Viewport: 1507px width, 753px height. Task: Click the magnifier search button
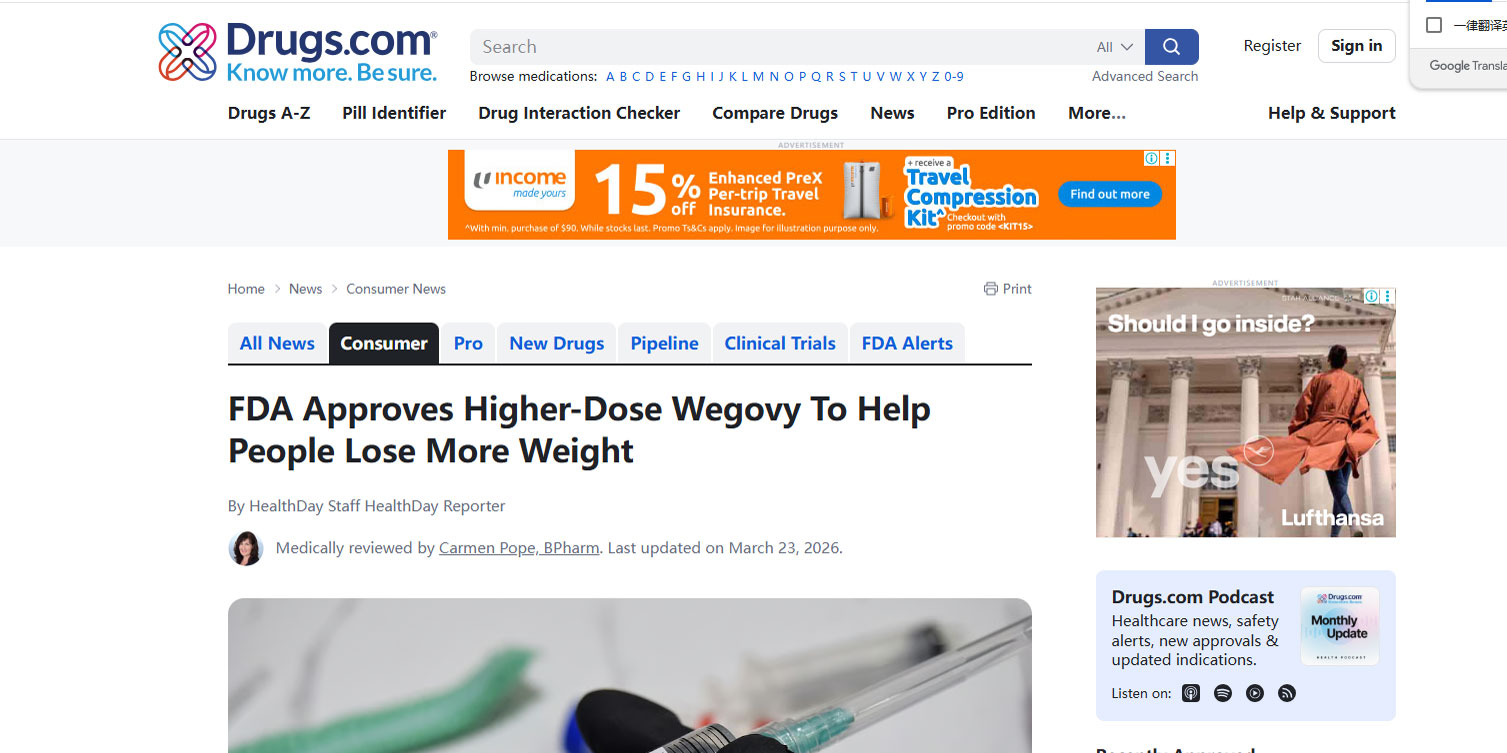pyautogui.click(x=1171, y=47)
